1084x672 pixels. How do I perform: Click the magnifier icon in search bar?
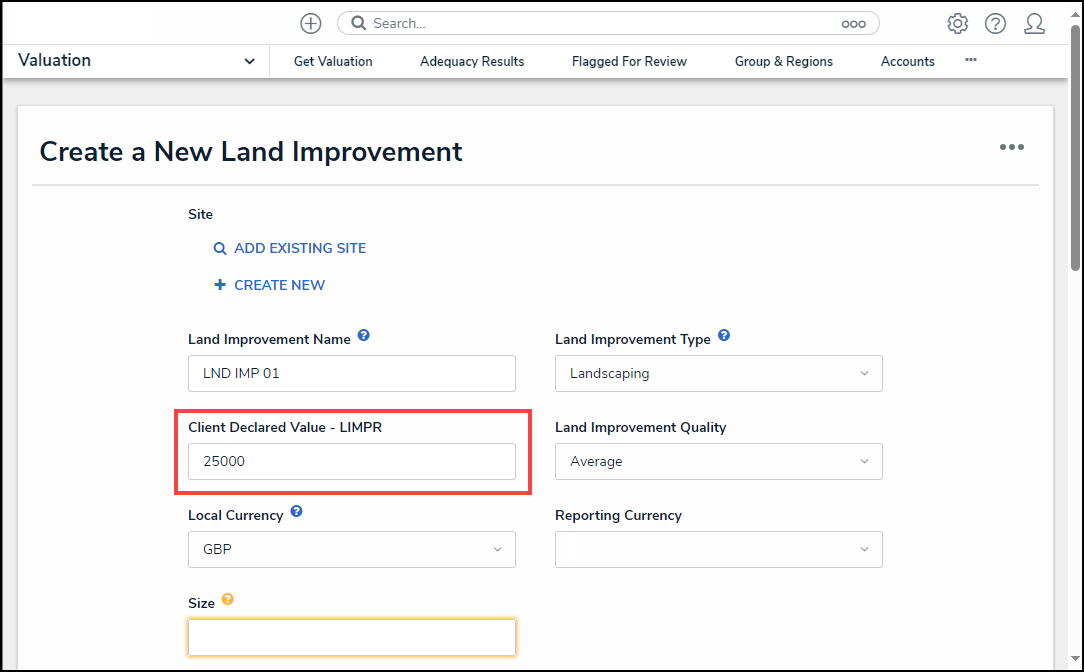coord(358,24)
